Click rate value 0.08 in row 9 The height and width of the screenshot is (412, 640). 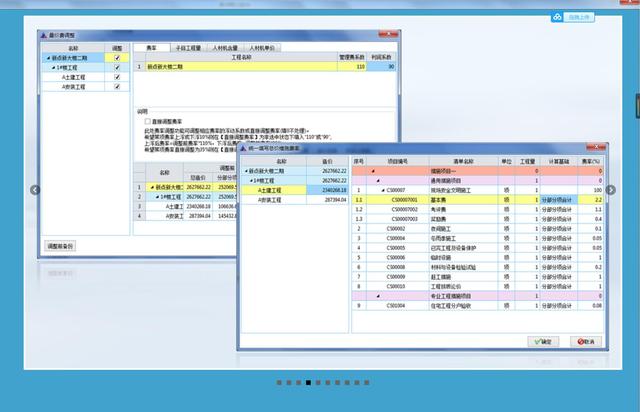(597, 305)
